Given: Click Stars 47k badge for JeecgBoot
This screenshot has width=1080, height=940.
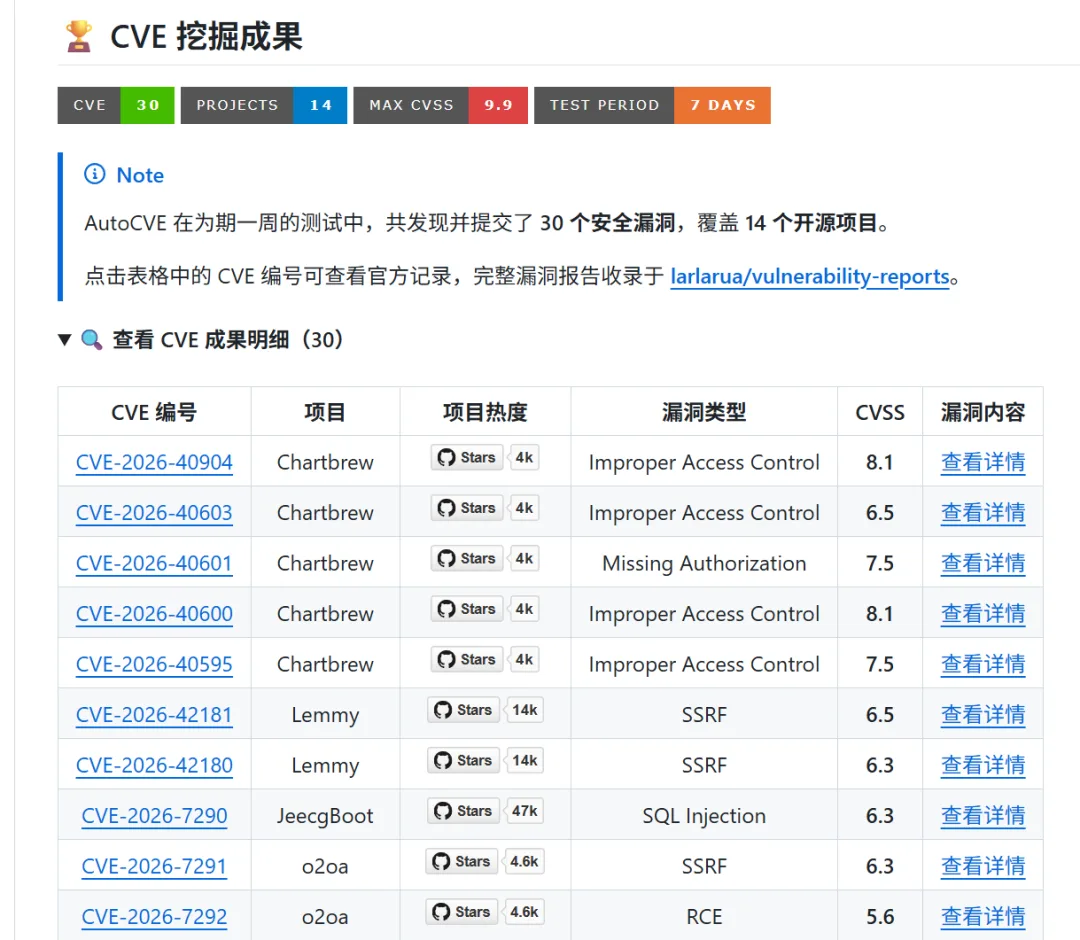Looking at the screenshot, I should point(485,811).
